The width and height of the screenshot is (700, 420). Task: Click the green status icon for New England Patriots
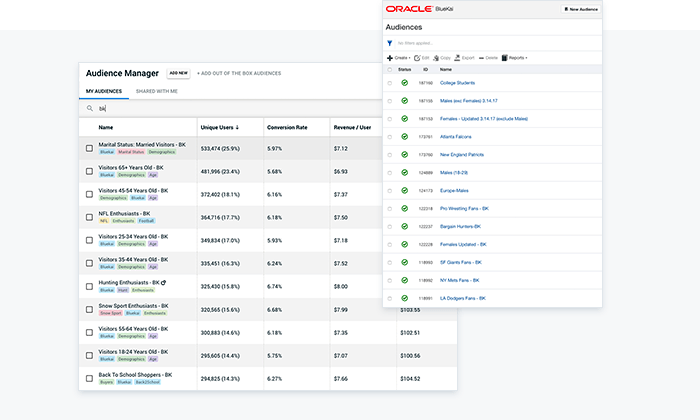[404, 154]
